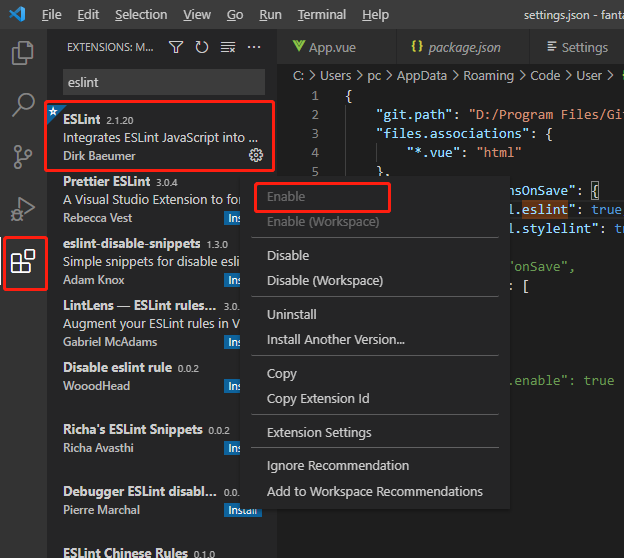Install Debugger ESLint by Pierre Marchal

tap(243, 510)
